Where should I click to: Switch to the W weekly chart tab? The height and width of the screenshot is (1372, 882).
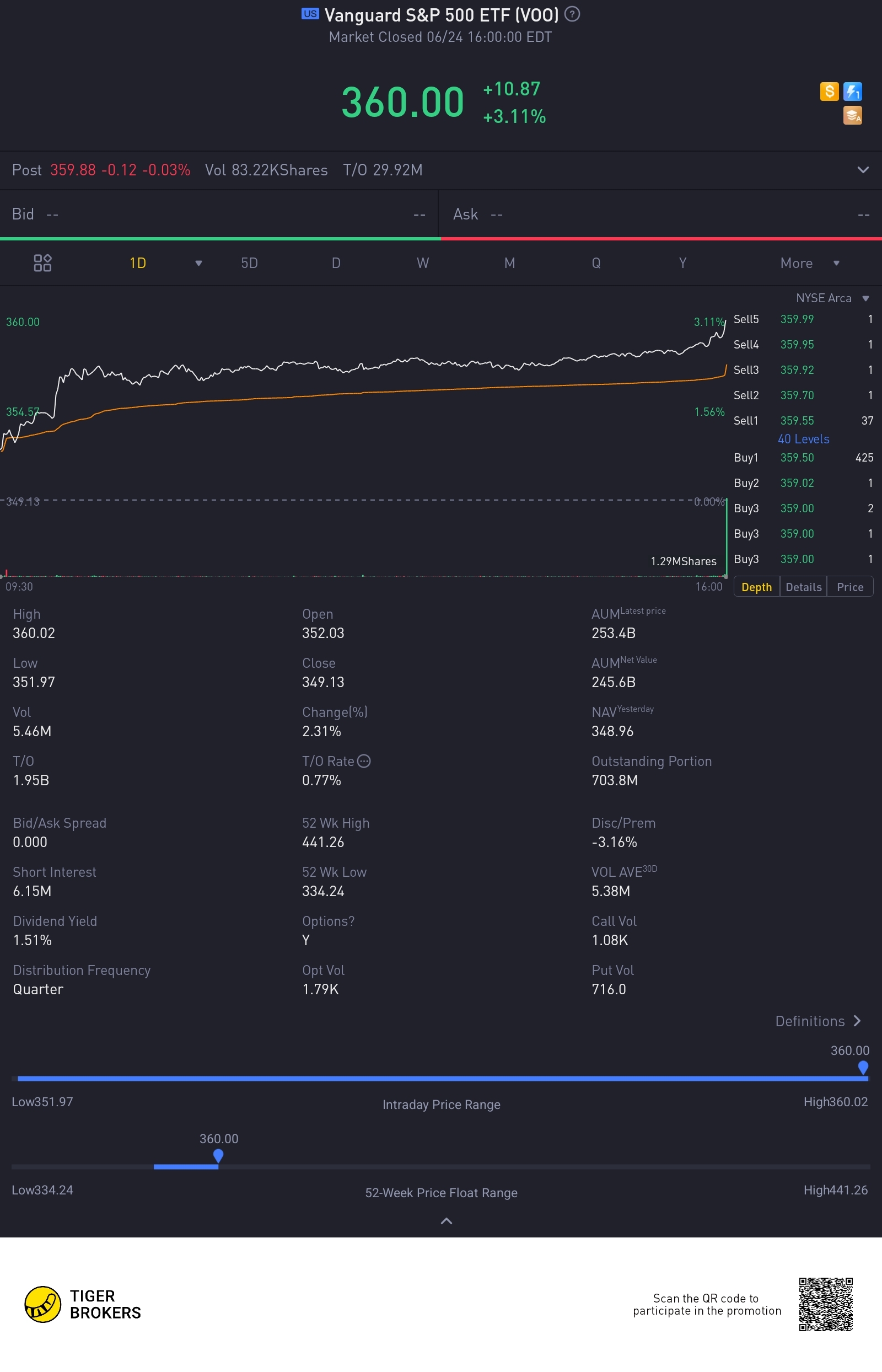pos(423,263)
